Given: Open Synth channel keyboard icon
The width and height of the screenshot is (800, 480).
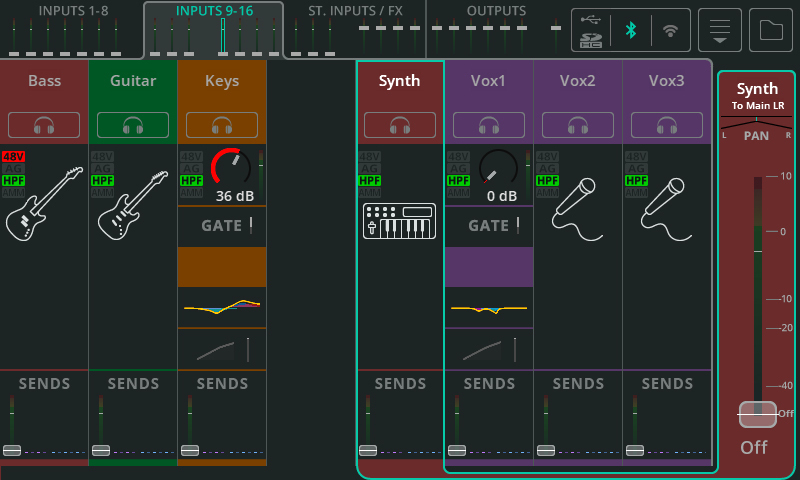Looking at the screenshot, I should (x=399, y=221).
